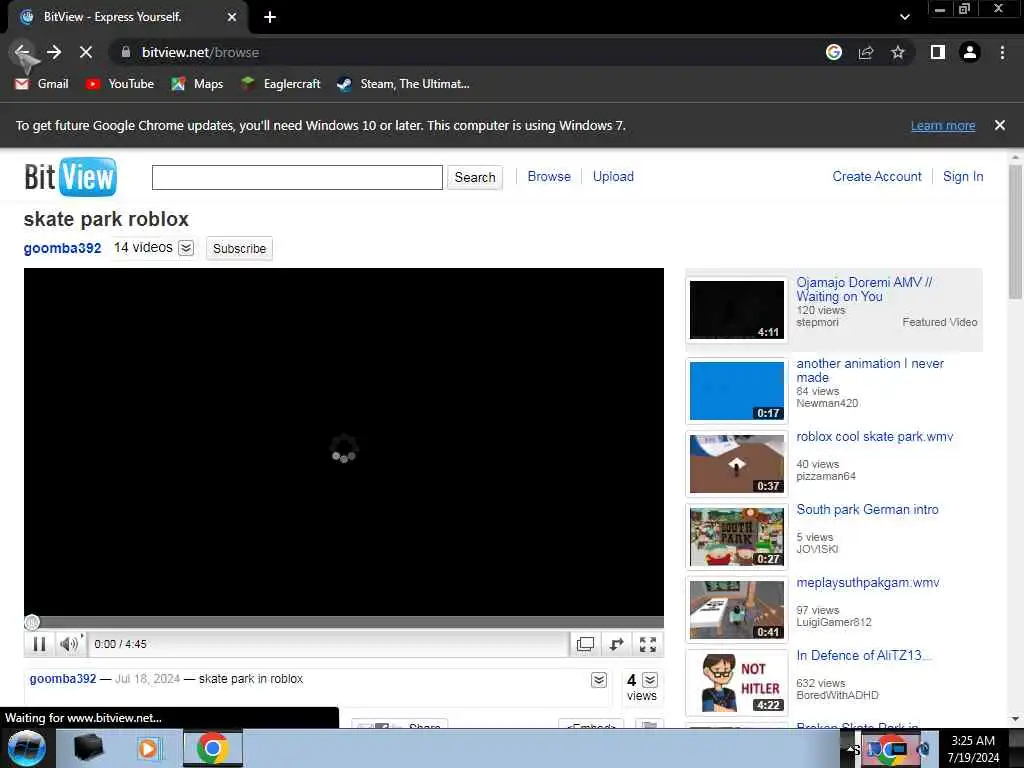
Task: Open the Google icon in address bar
Action: click(833, 52)
